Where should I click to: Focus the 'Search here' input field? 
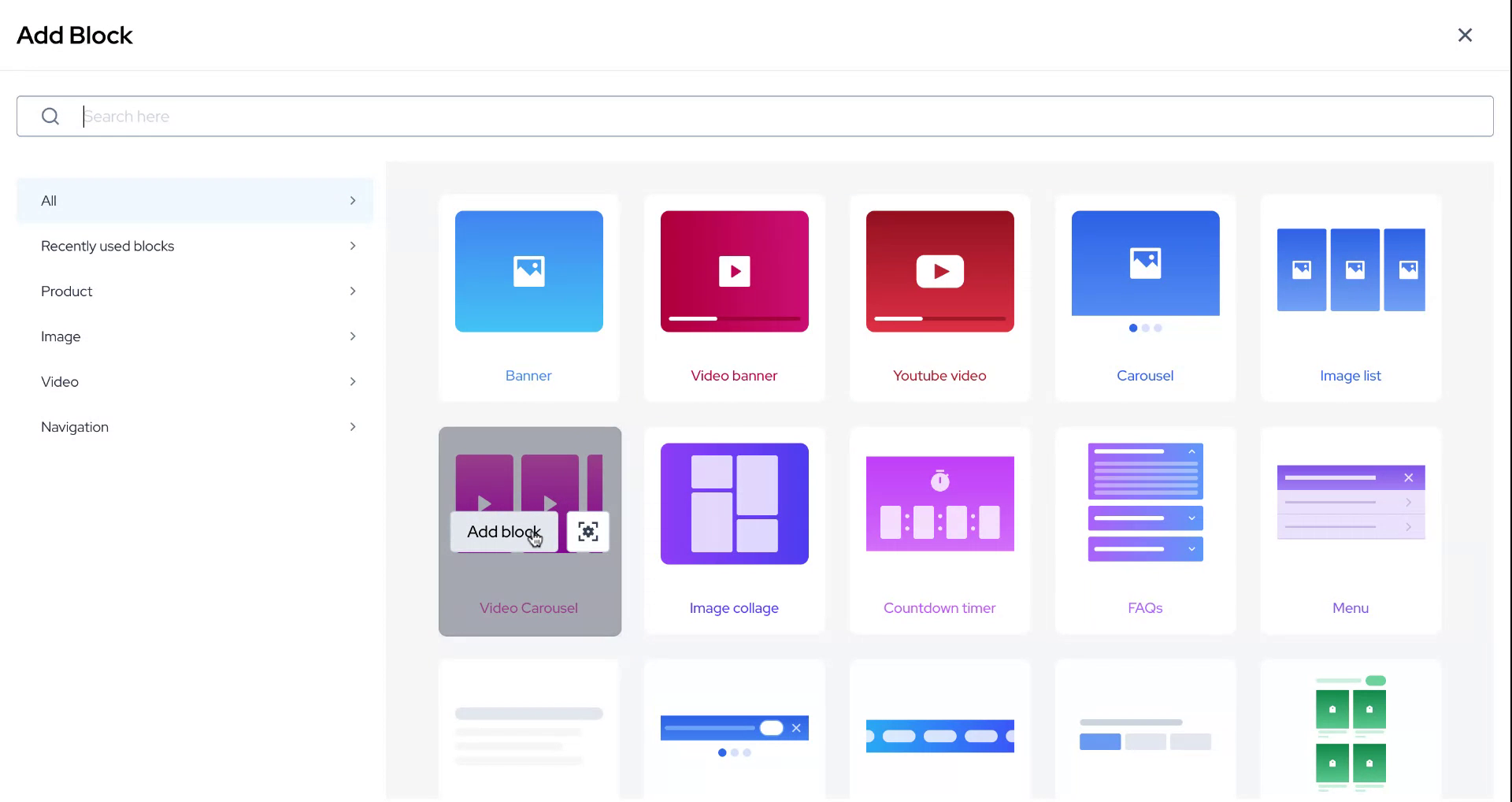[755, 117]
